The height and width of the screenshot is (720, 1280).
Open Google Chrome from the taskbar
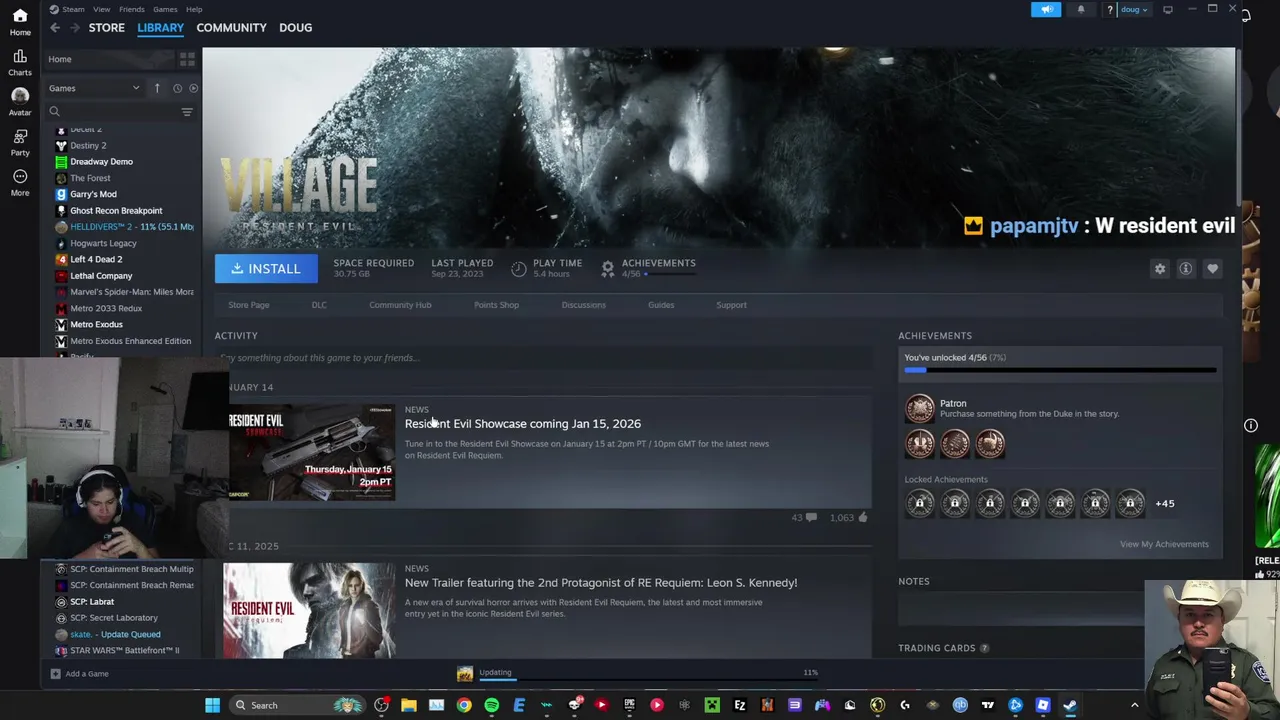point(464,705)
